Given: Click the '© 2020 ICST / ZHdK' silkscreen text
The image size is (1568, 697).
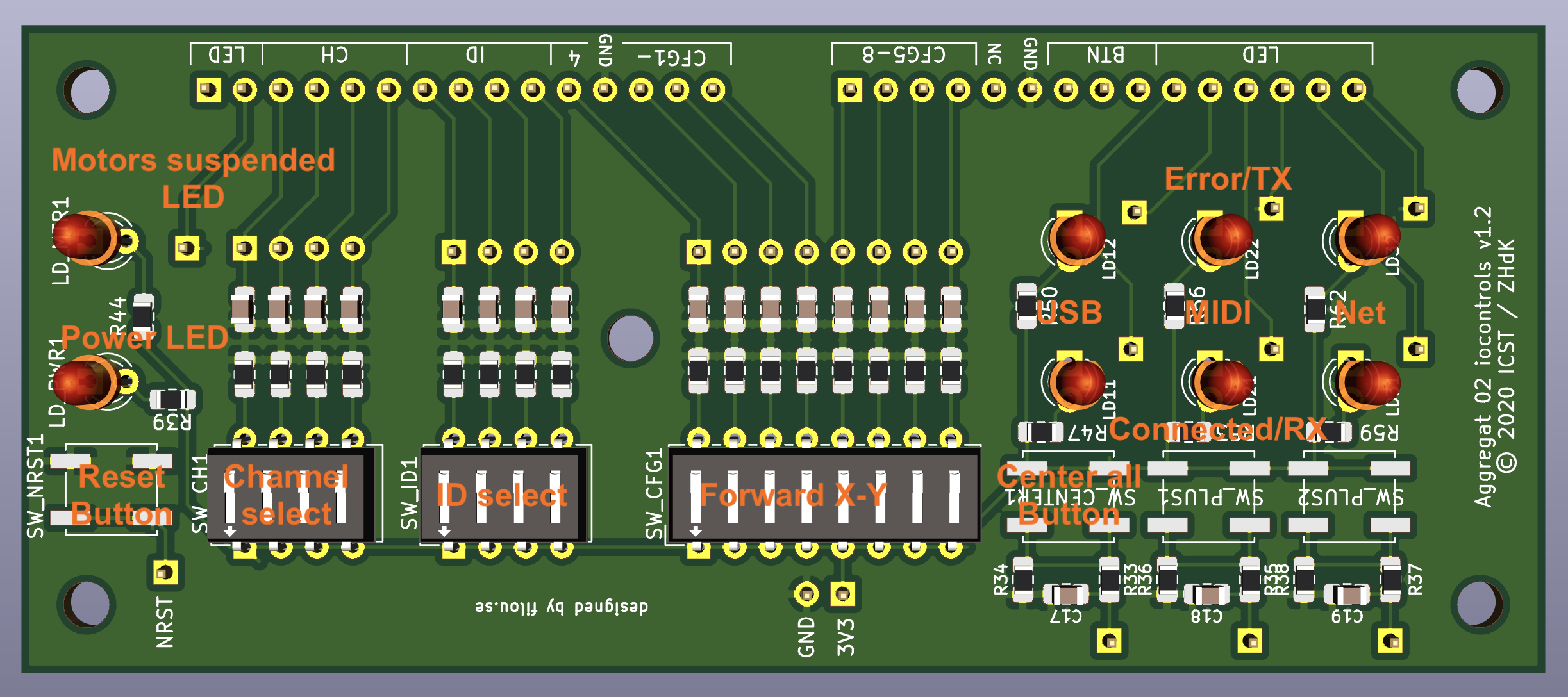Looking at the screenshot, I should (1507, 356).
